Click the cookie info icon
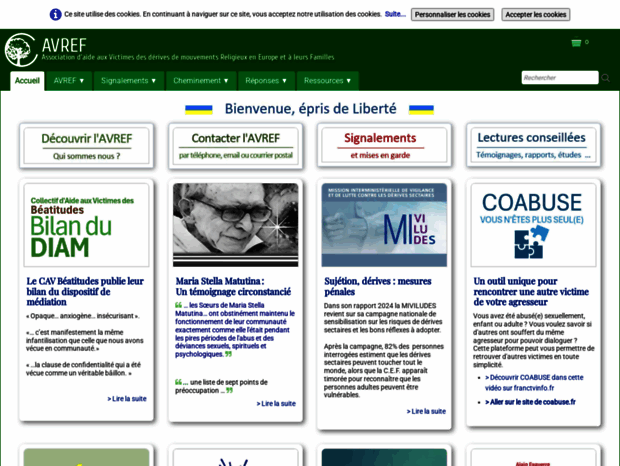 [x=55, y=15]
